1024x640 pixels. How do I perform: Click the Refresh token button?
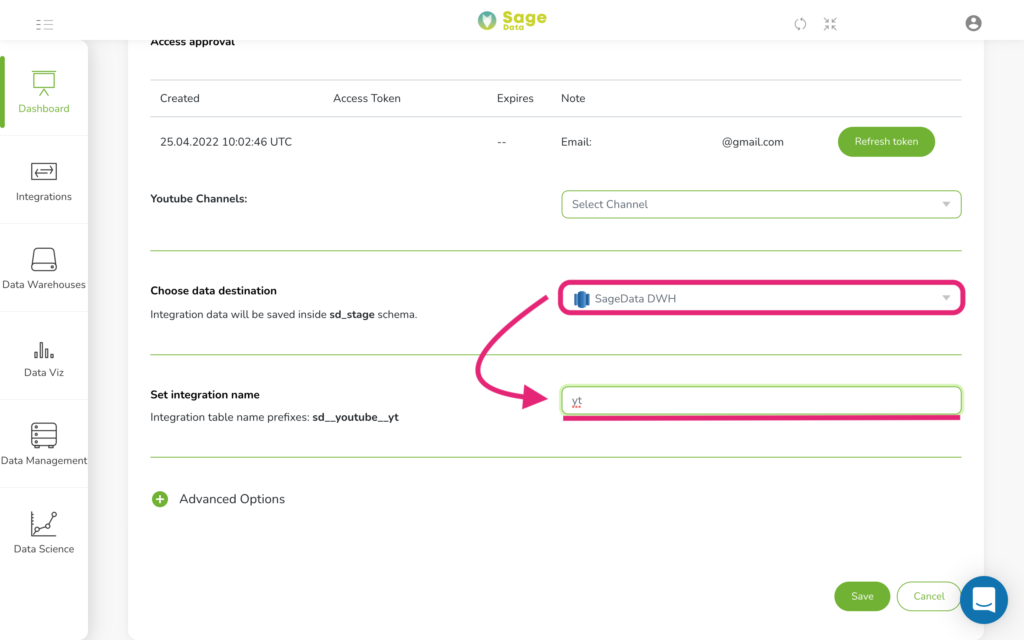pyautogui.click(x=886, y=142)
